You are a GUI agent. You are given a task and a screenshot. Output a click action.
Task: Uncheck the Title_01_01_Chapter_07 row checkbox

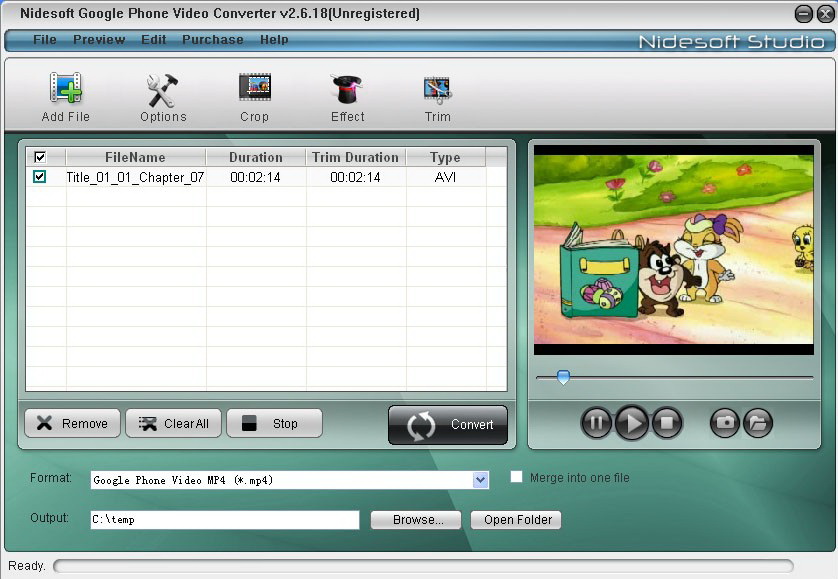click(x=40, y=176)
